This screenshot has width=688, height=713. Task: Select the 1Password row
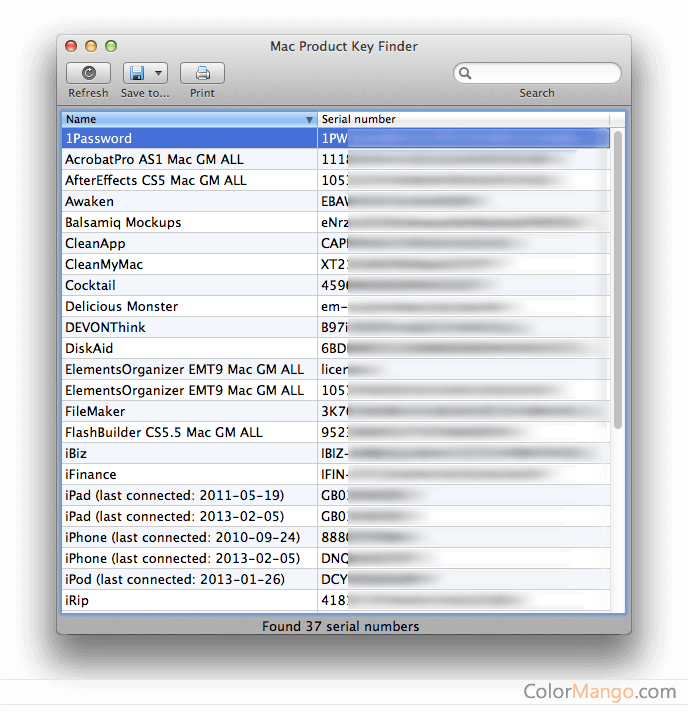click(x=98, y=139)
